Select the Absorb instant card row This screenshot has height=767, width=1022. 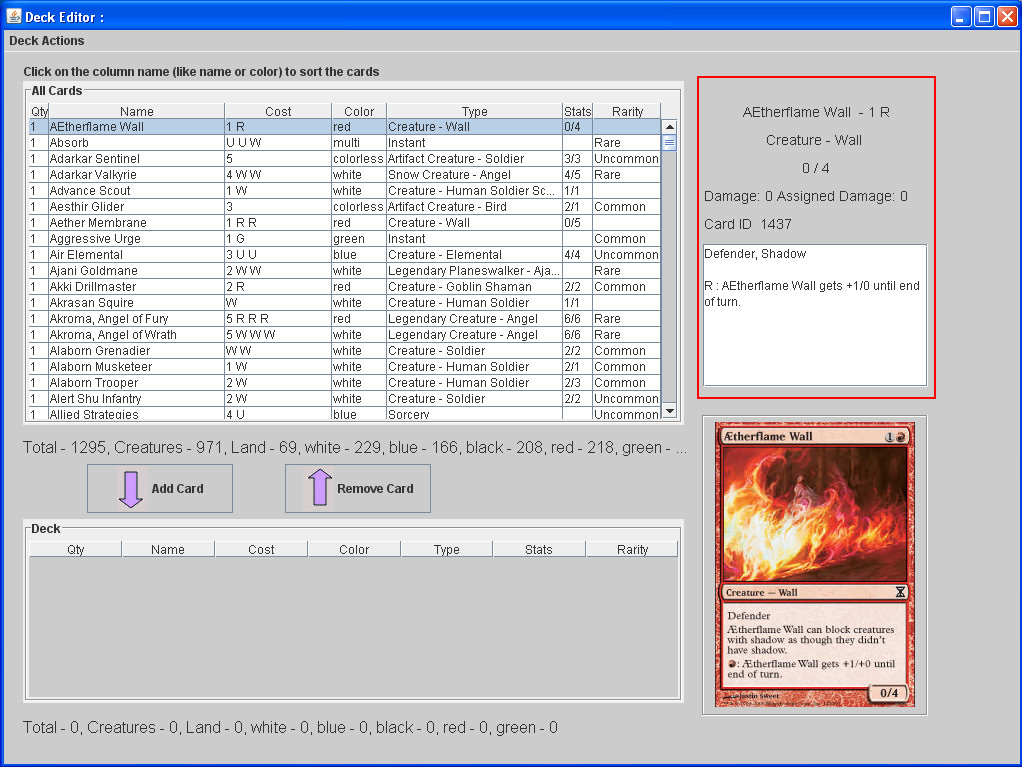[70, 143]
